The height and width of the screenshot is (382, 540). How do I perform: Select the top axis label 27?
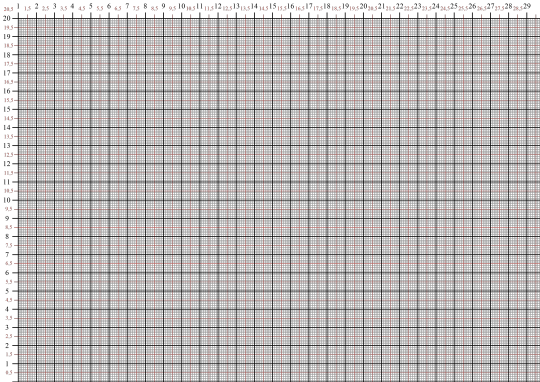pos(490,6)
